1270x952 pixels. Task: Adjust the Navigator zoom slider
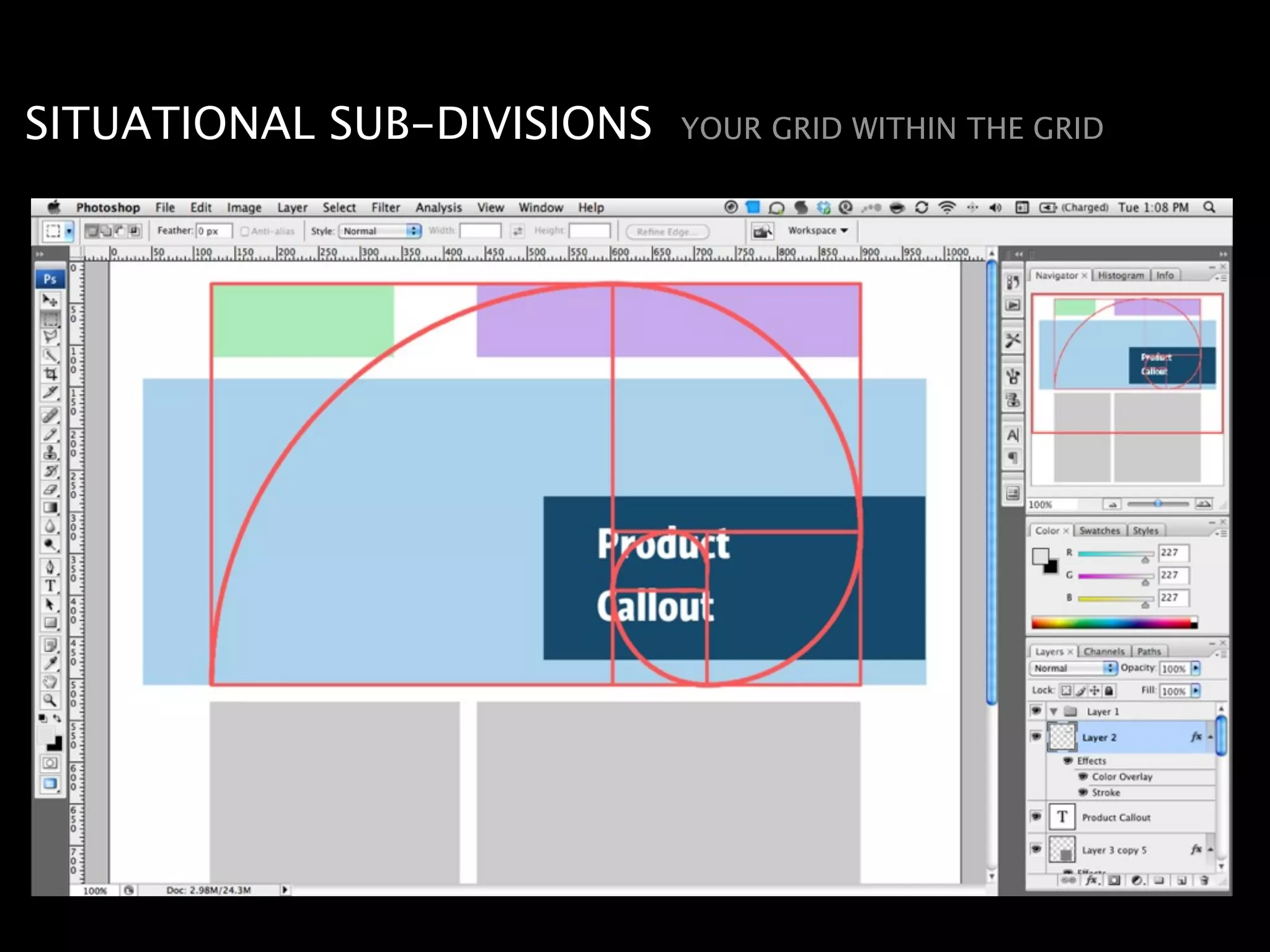point(1158,504)
